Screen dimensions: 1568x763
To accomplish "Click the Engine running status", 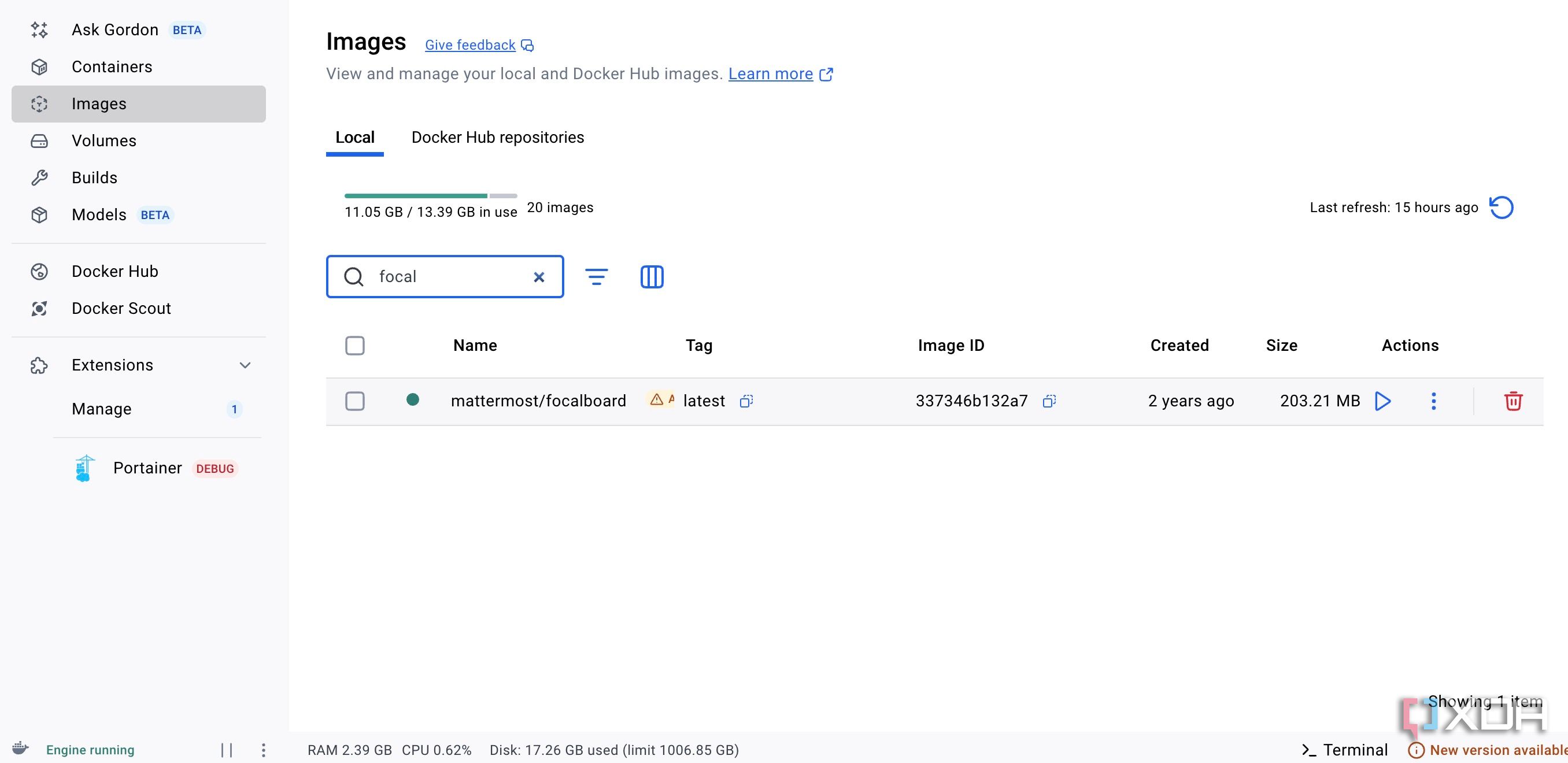I will click(x=90, y=750).
